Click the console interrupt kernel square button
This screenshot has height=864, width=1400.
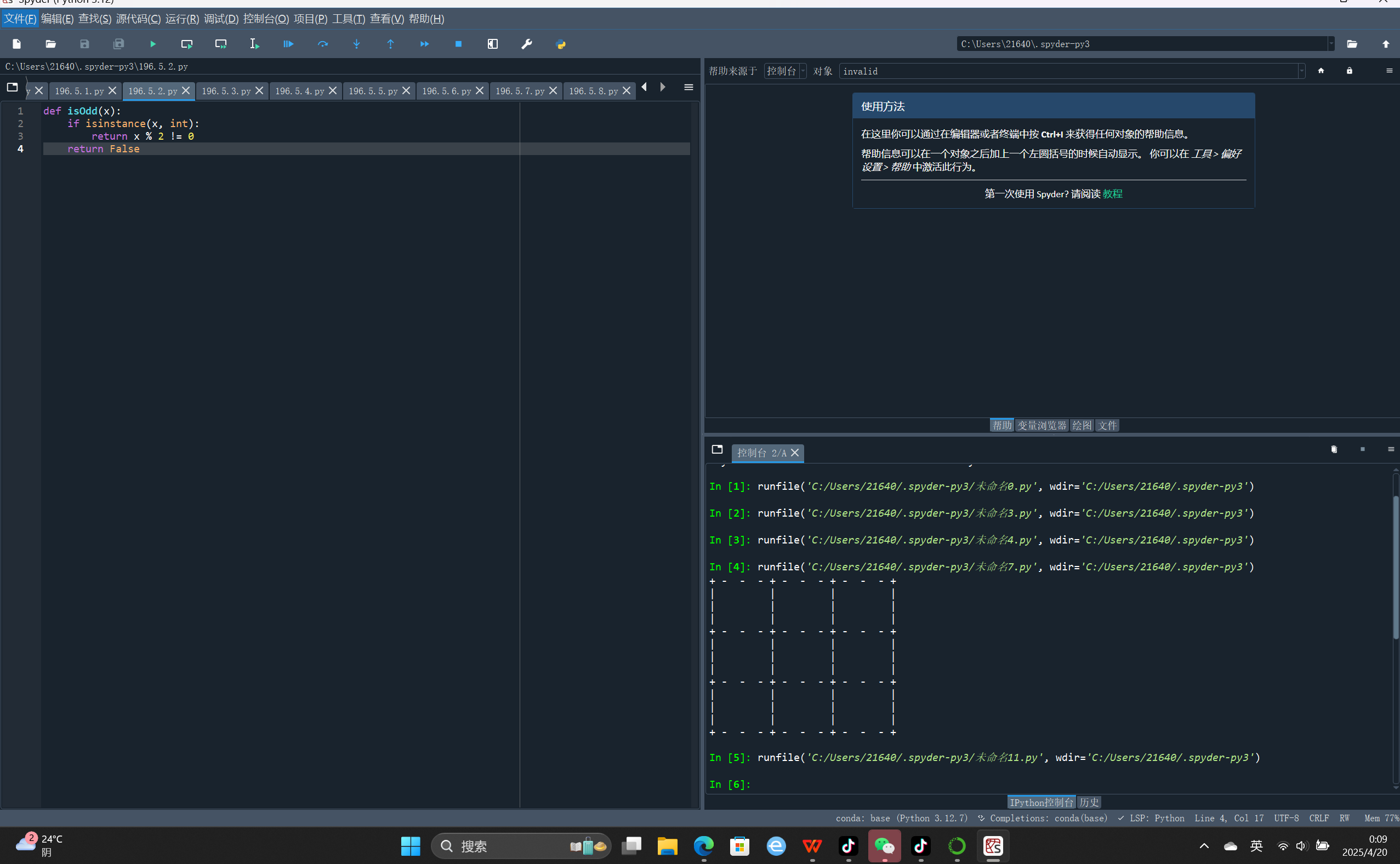click(x=1362, y=449)
